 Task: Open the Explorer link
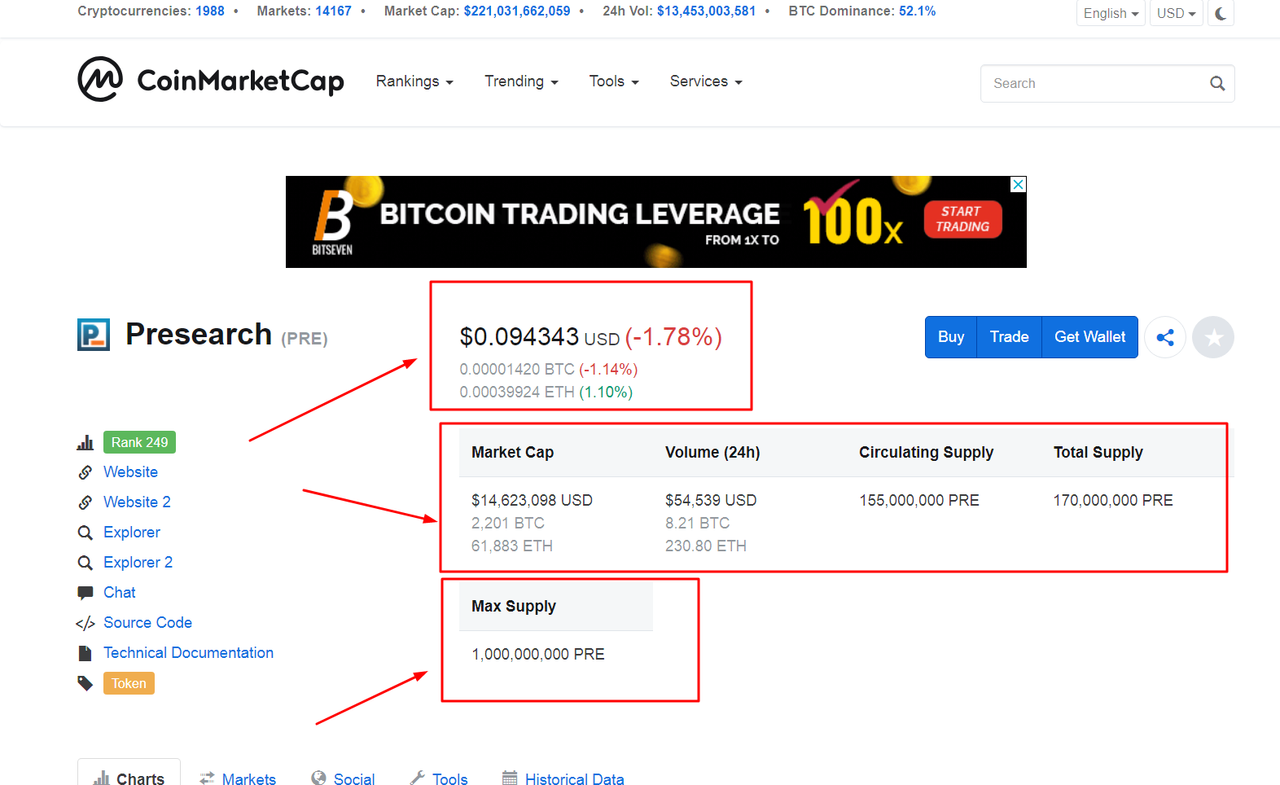[132, 533]
